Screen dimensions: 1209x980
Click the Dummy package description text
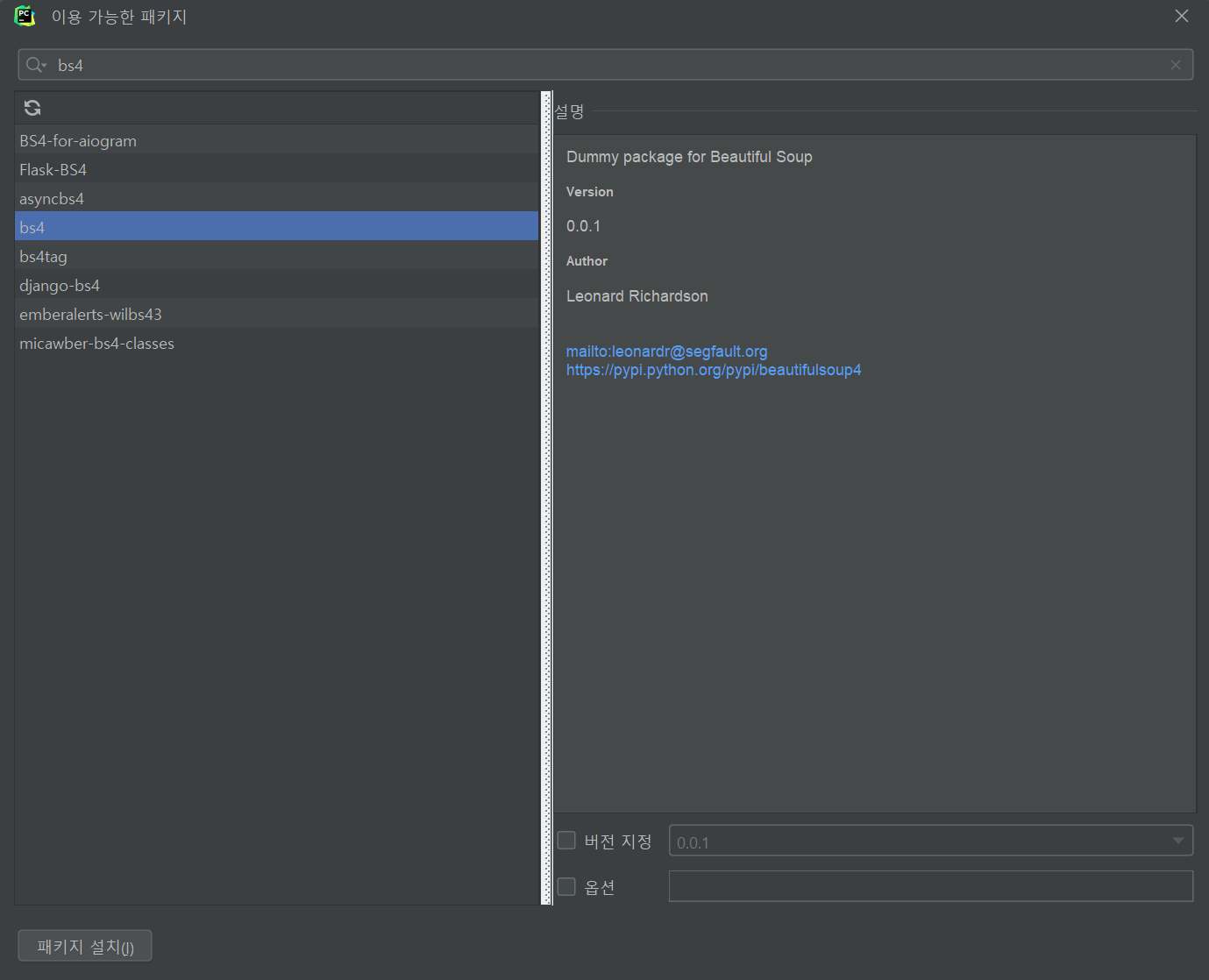[x=689, y=157]
